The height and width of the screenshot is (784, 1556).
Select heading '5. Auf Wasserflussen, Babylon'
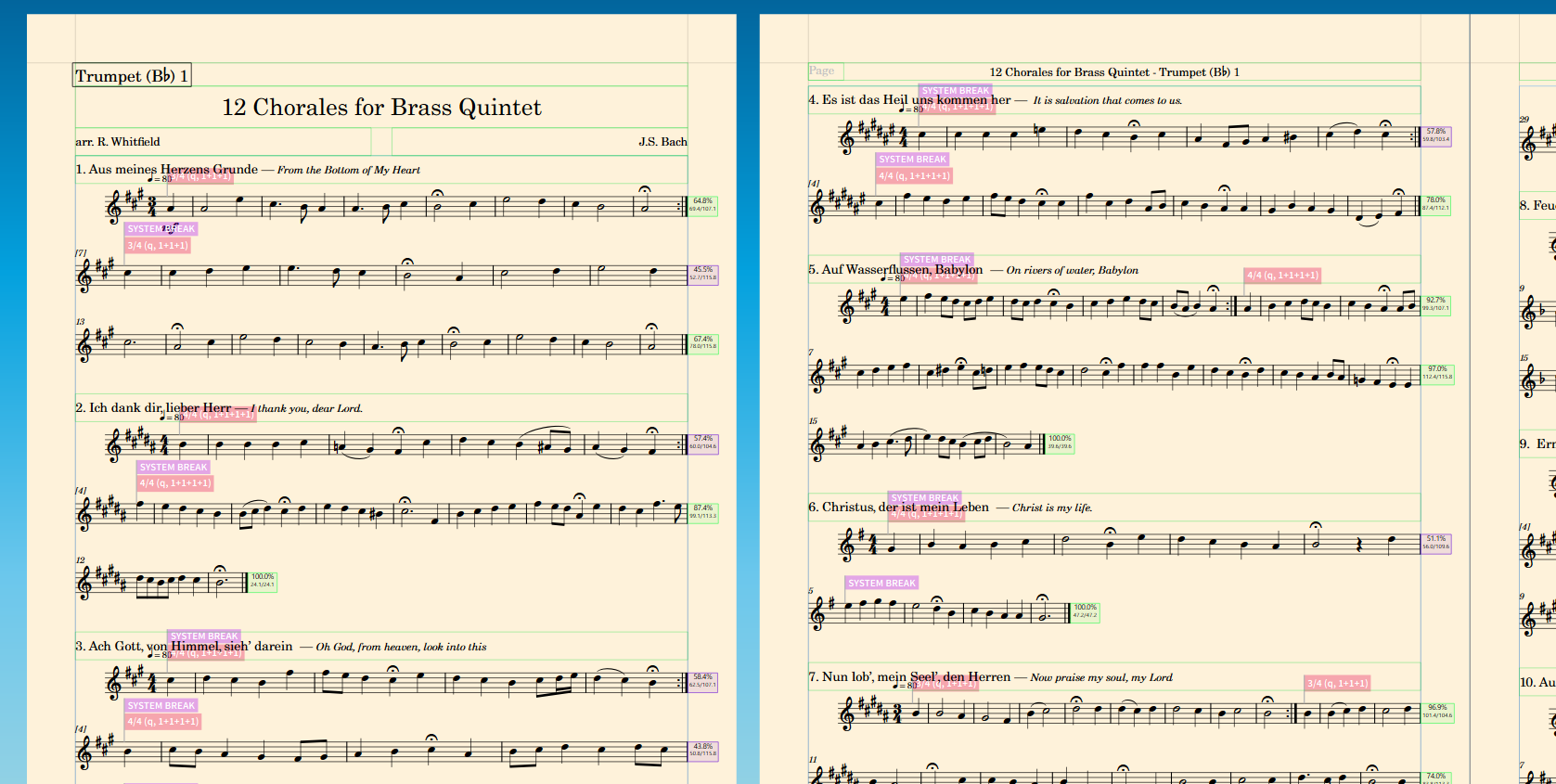tap(895, 270)
